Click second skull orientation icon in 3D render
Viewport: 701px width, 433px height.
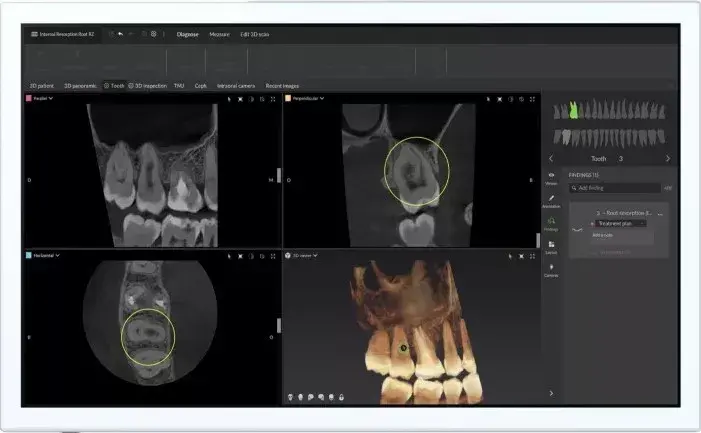pyautogui.click(x=300, y=397)
